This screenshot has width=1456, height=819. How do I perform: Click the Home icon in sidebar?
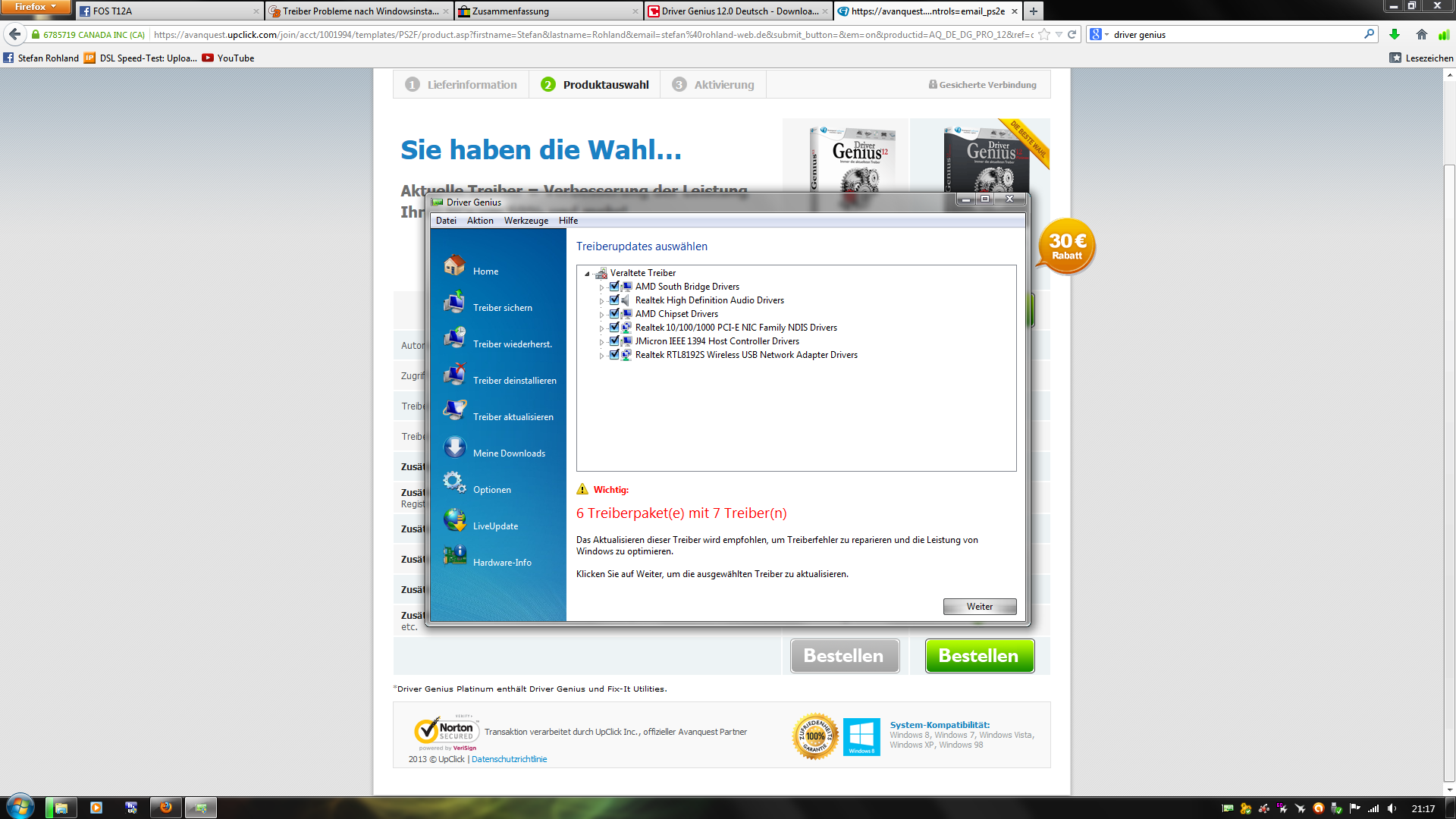tap(454, 265)
